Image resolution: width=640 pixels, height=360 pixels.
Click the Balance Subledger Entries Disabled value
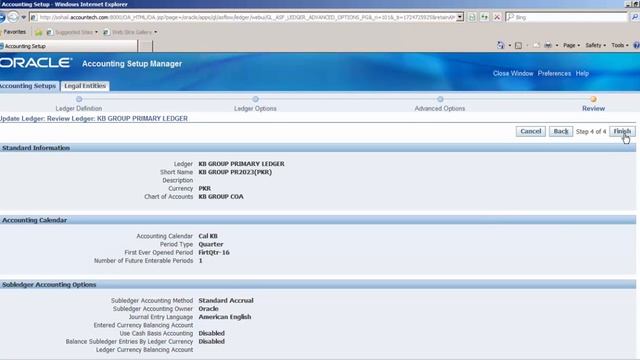(211, 341)
